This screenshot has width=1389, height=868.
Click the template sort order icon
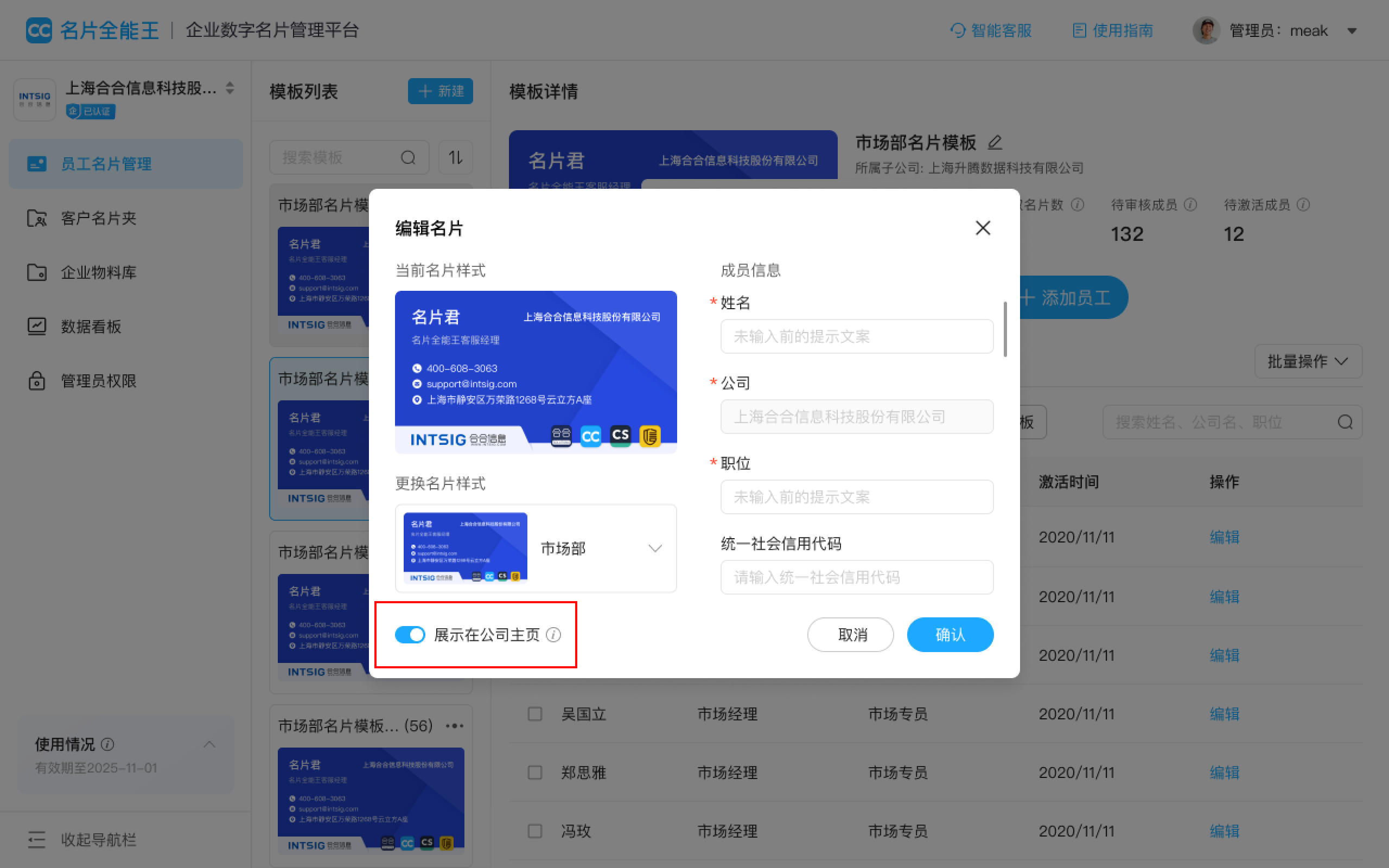(456, 157)
